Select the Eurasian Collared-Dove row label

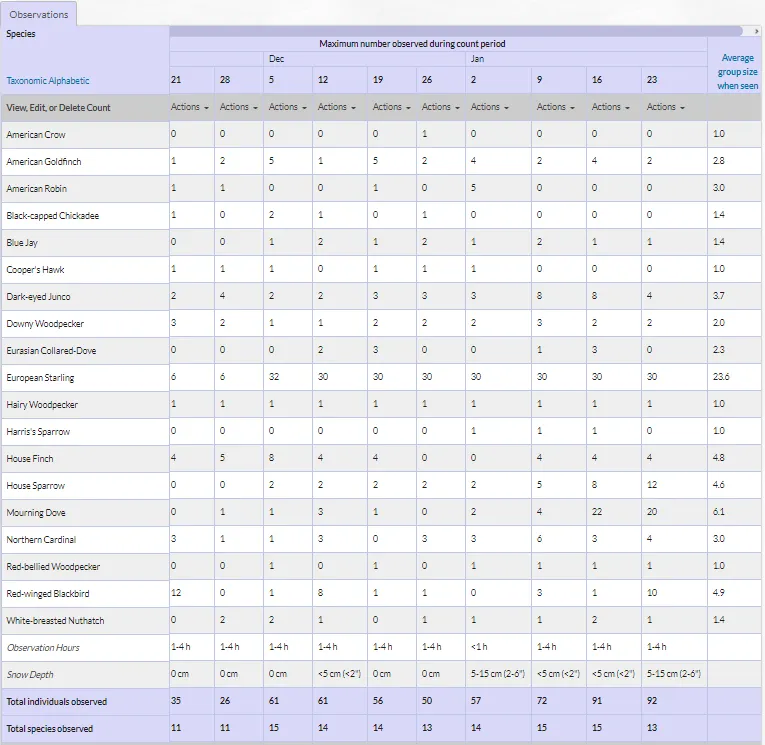click(51, 351)
